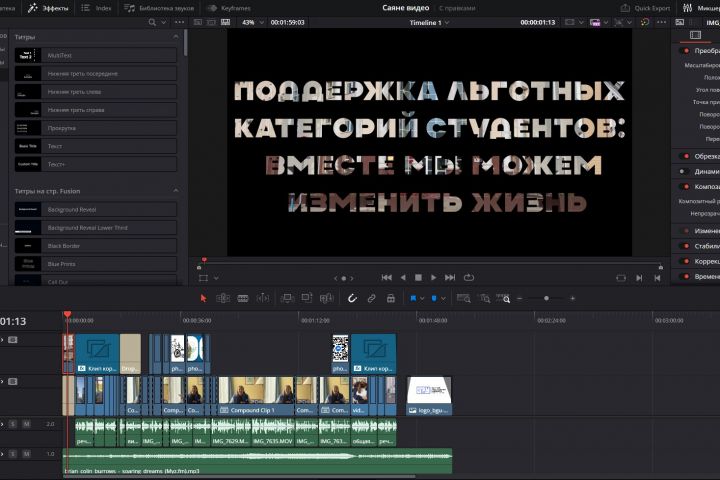Image resolution: width=720 pixels, height=480 pixels.
Task: Open the viewer overlay mode dropdown
Action: coord(216,278)
